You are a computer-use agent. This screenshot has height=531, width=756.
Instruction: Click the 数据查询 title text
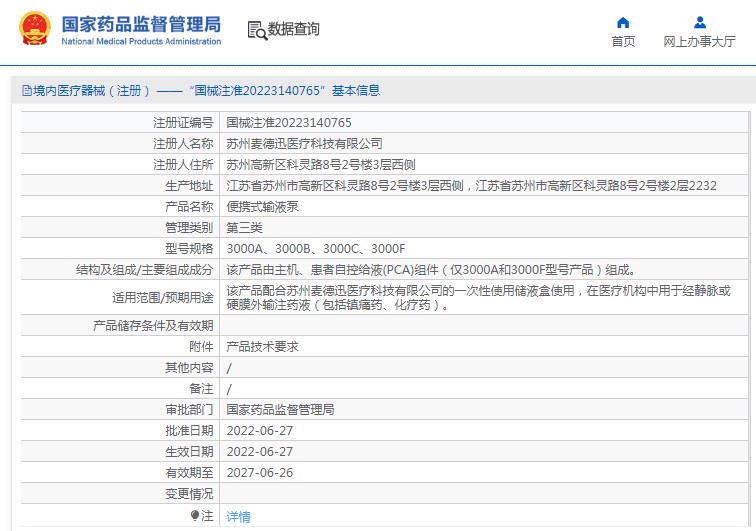(x=293, y=29)
